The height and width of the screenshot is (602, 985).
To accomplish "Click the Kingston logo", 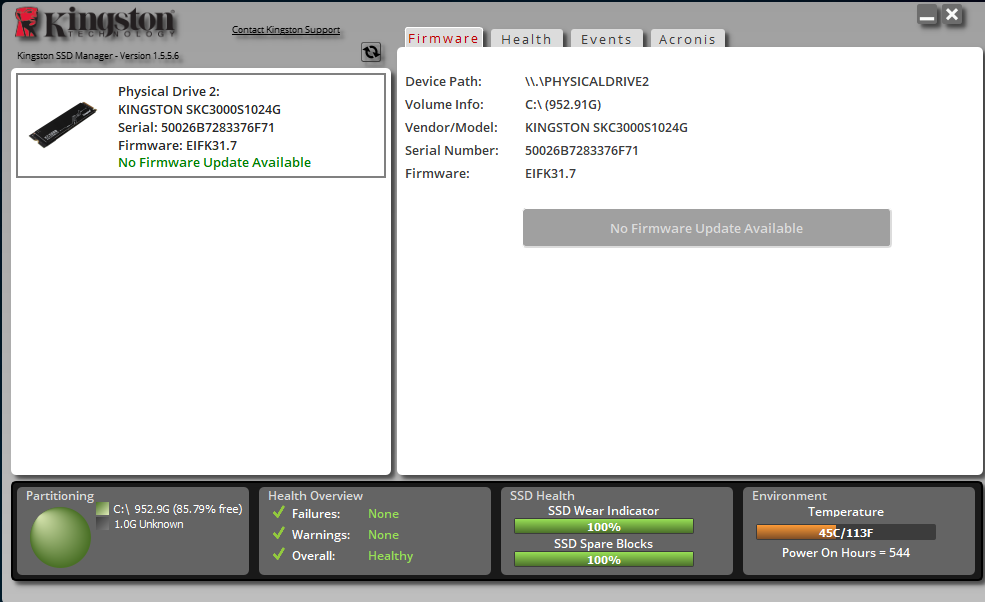I will coord(95,23).
